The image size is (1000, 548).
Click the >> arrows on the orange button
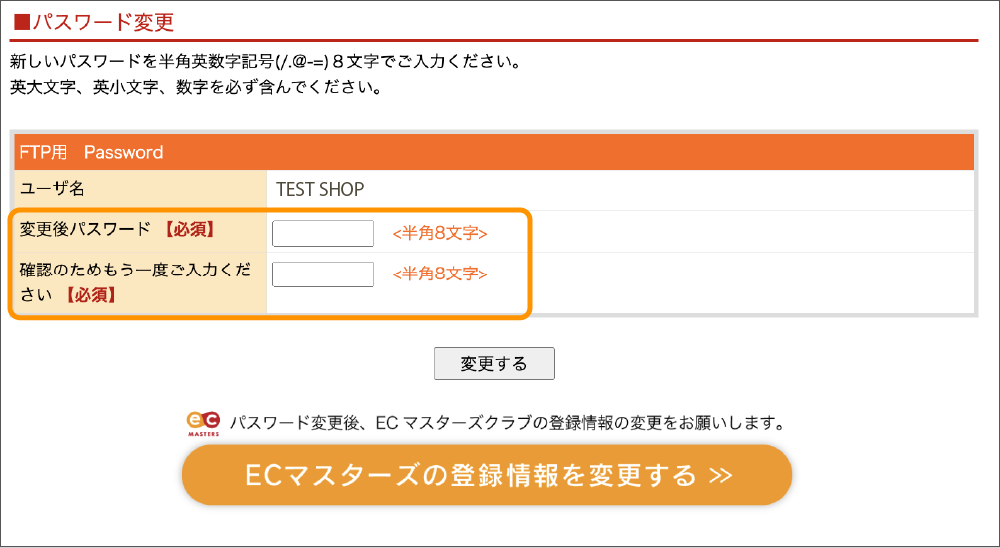[720, 475]
